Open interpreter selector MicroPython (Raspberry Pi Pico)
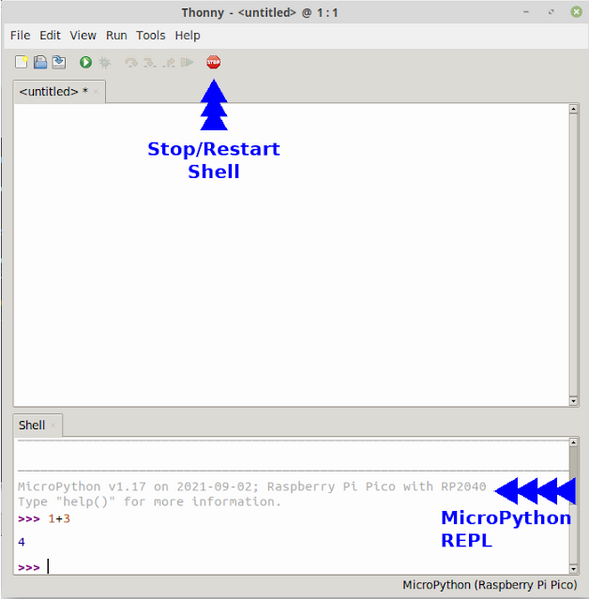Viewport: 589px width, 599px height. point(490,585)
